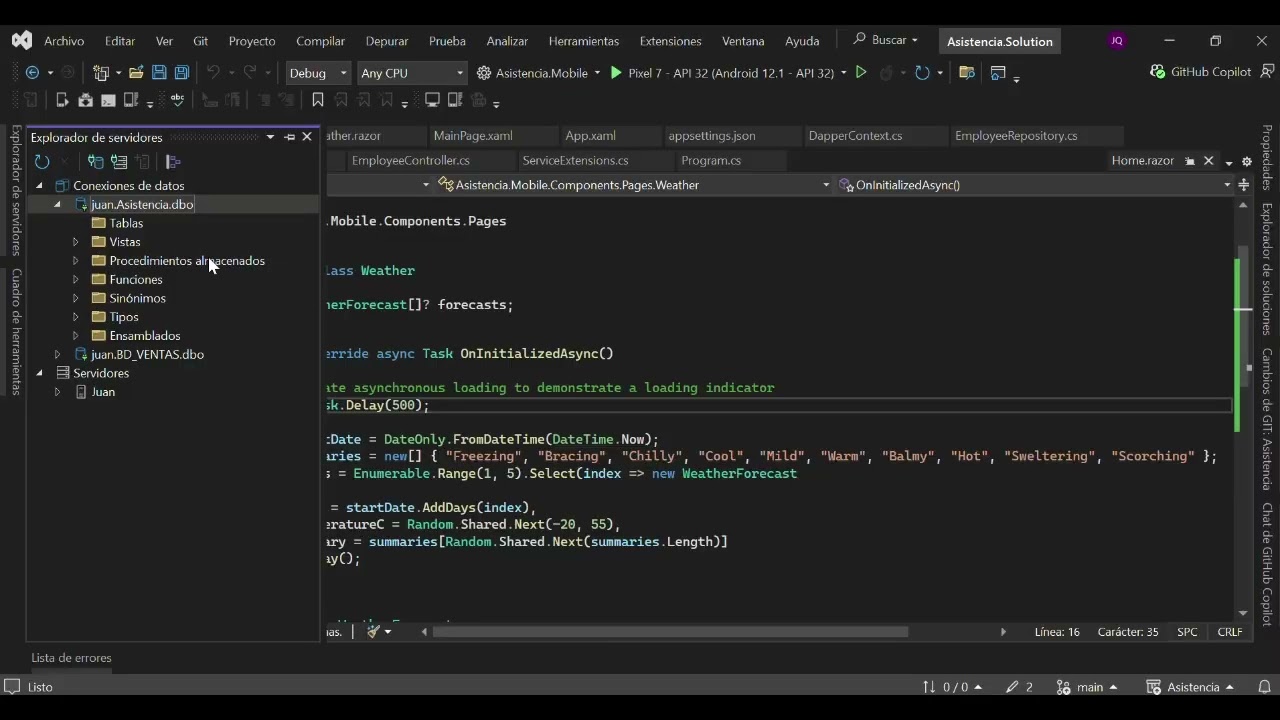Viewport: 1280px width, 720px height.
Task: Expand the Procedimientos almacenados node
Action: tap(75, 261)
